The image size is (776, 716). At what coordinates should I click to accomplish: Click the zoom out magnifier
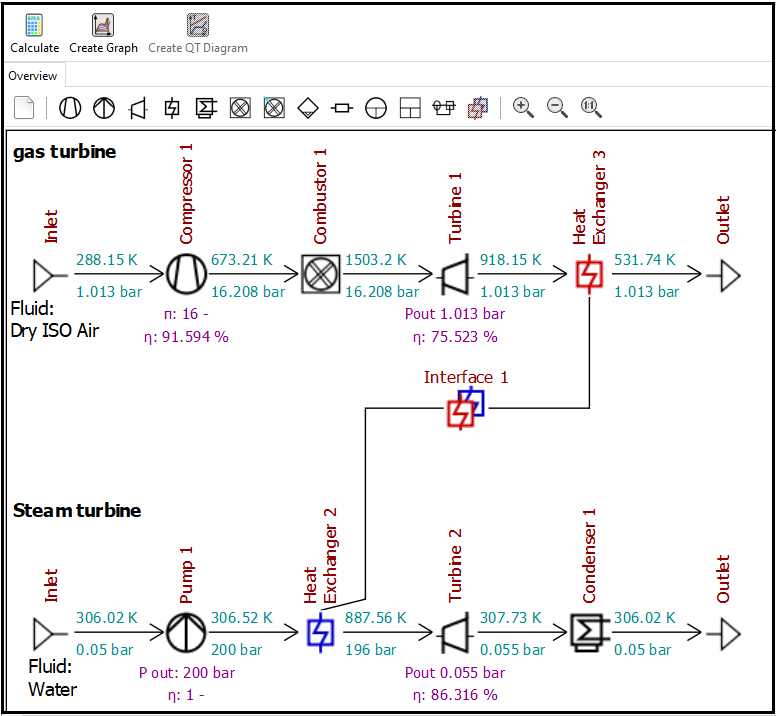point(557,108)
